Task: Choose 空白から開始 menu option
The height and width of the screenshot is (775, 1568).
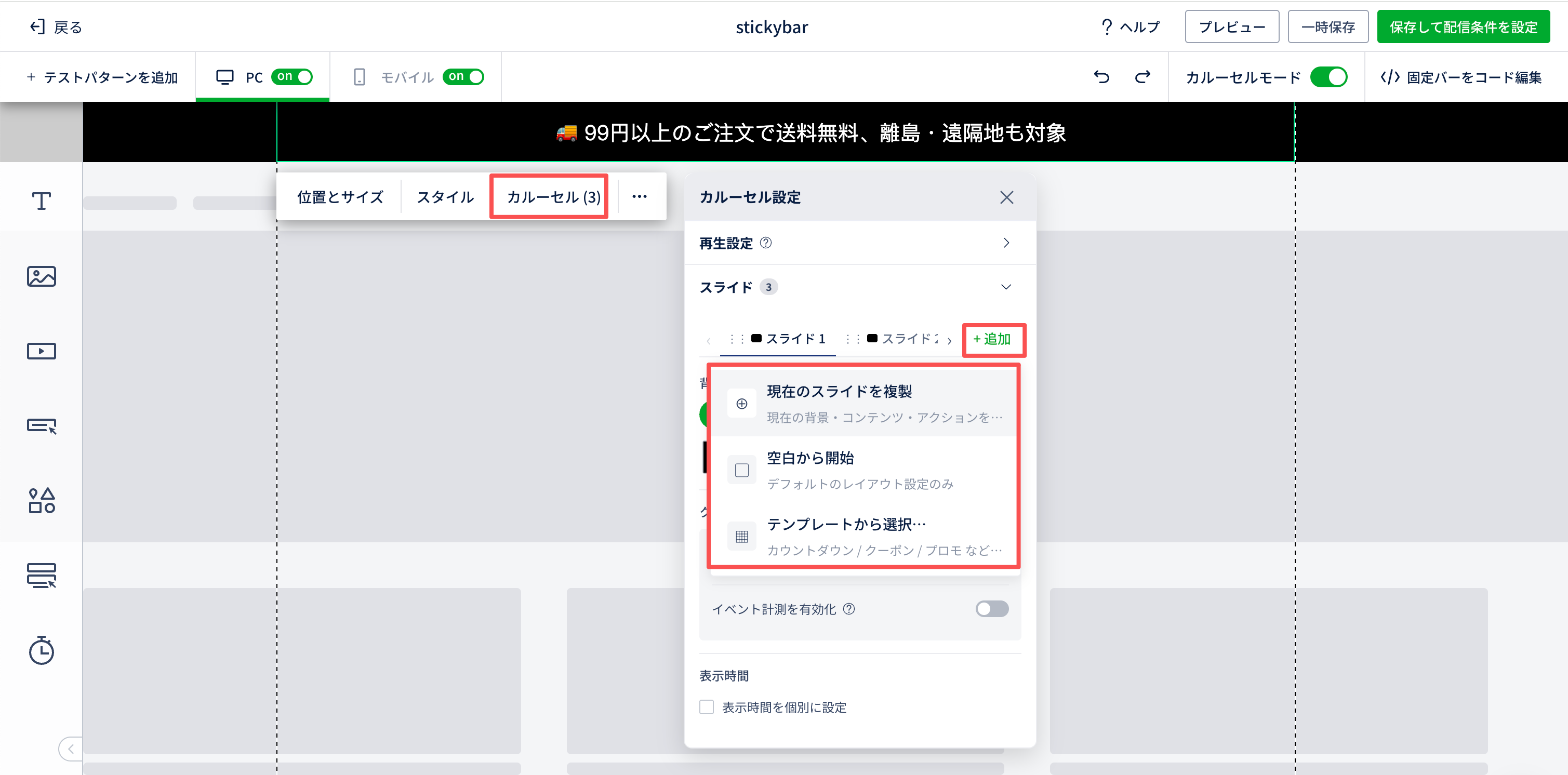Action: [x=863, y=470]
